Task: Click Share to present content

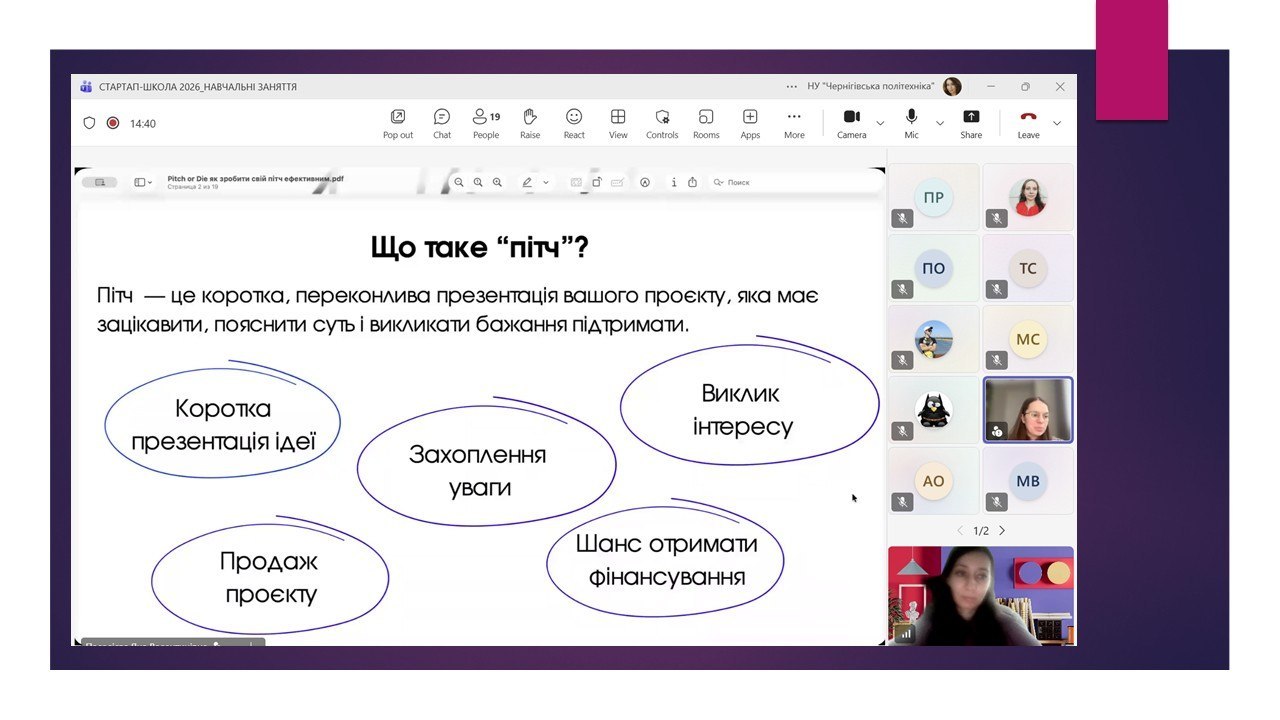Action: tap(971, 123)
